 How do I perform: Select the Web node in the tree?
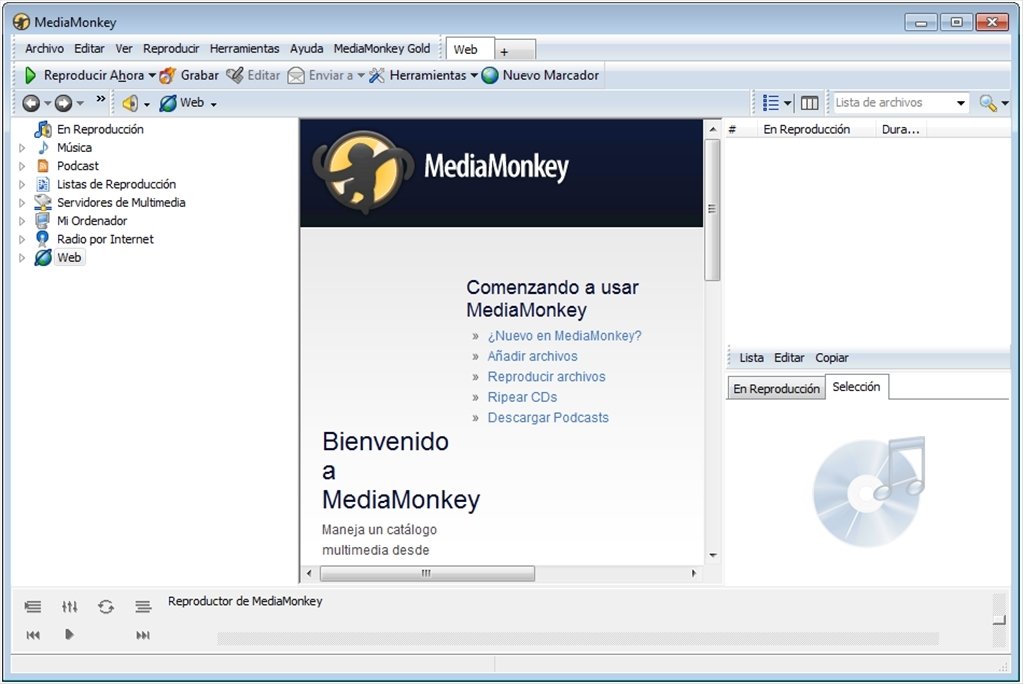coord(69,257)
